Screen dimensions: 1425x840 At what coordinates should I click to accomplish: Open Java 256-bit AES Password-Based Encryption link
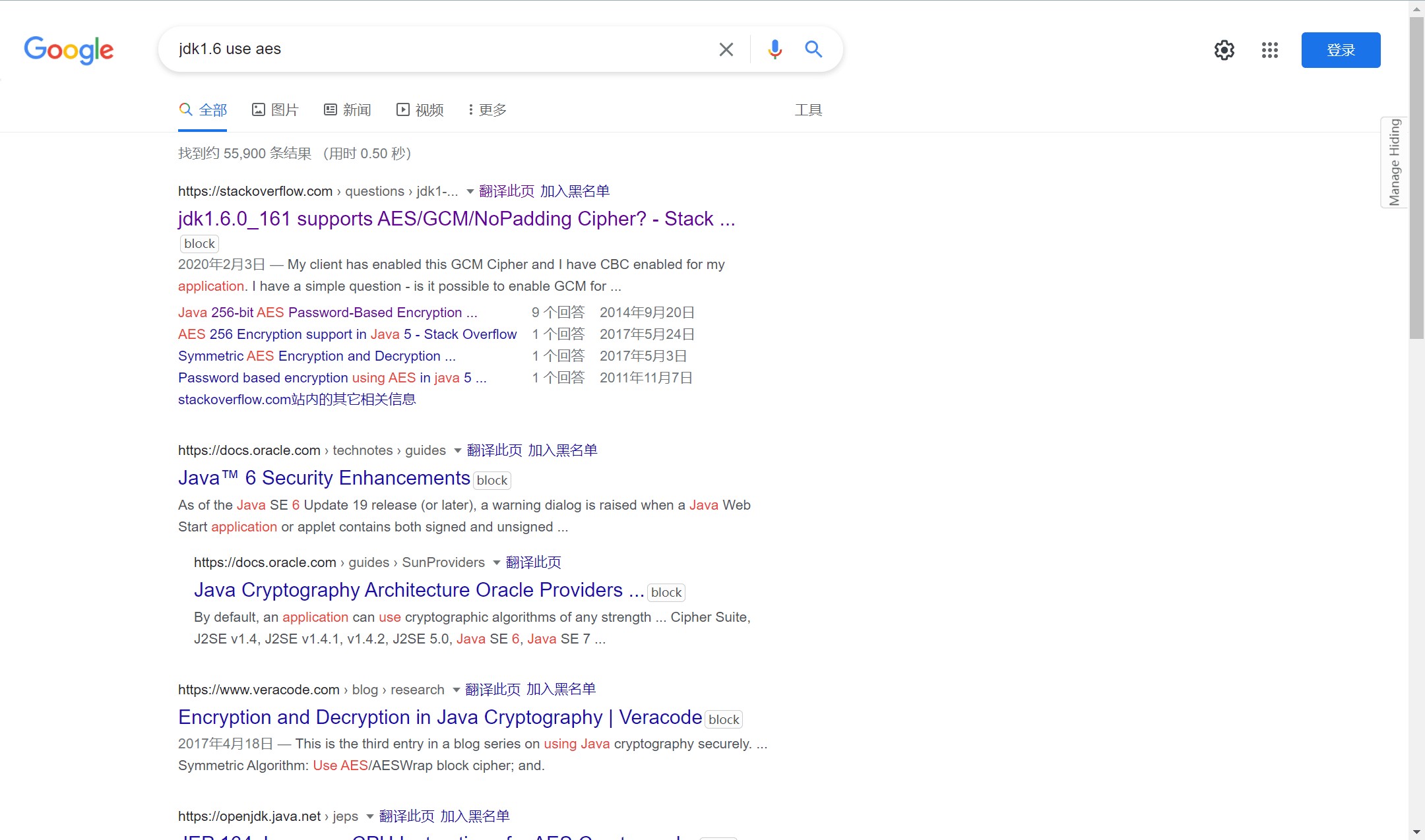(x=328, y=313)
